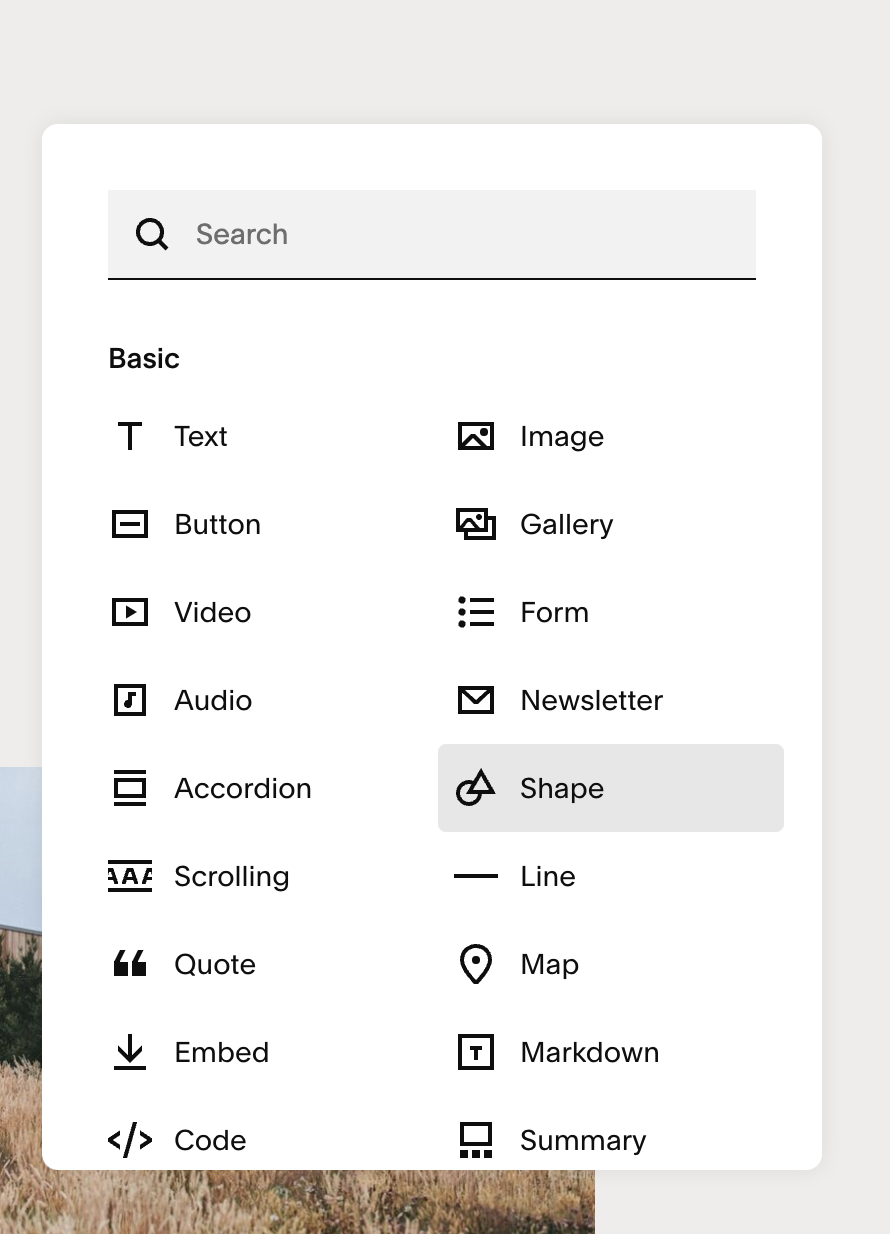Insert an Image block
Viewport: 890px width, 1234px height.
pyautogui.click(x=475, y=436)
